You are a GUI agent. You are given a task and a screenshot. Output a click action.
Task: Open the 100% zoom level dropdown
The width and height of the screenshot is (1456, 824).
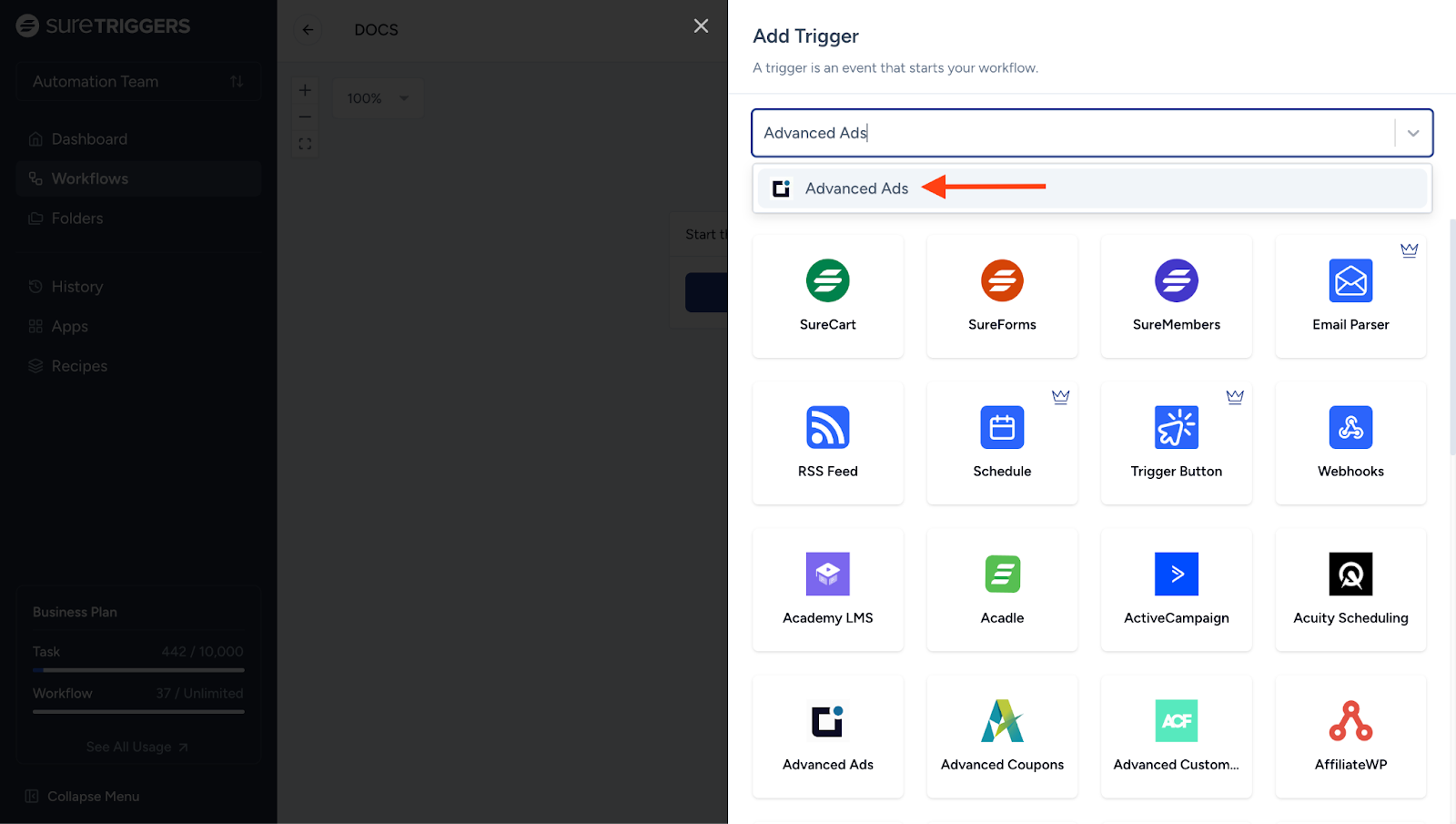coord(377,97)
